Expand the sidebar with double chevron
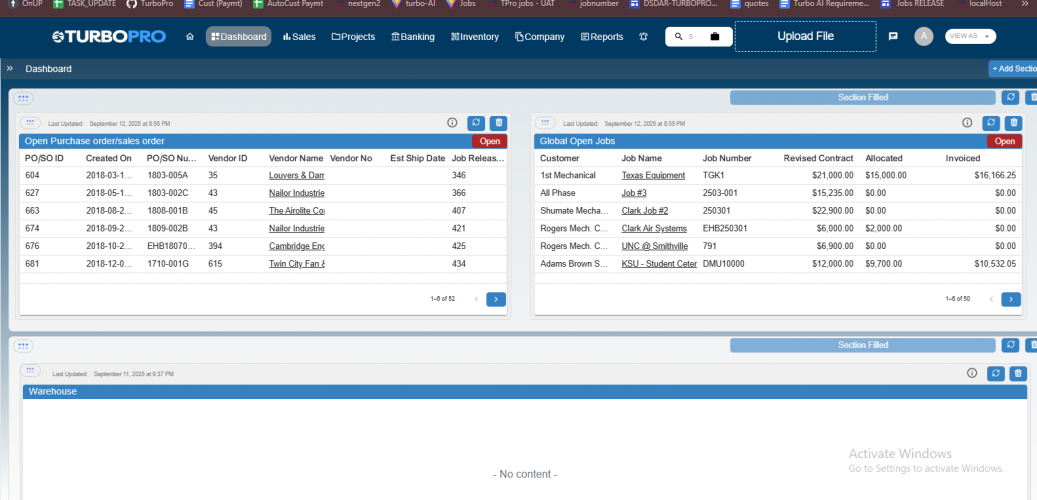The width and height of the screenshot is (1037, 500). [x=10, y=68]
